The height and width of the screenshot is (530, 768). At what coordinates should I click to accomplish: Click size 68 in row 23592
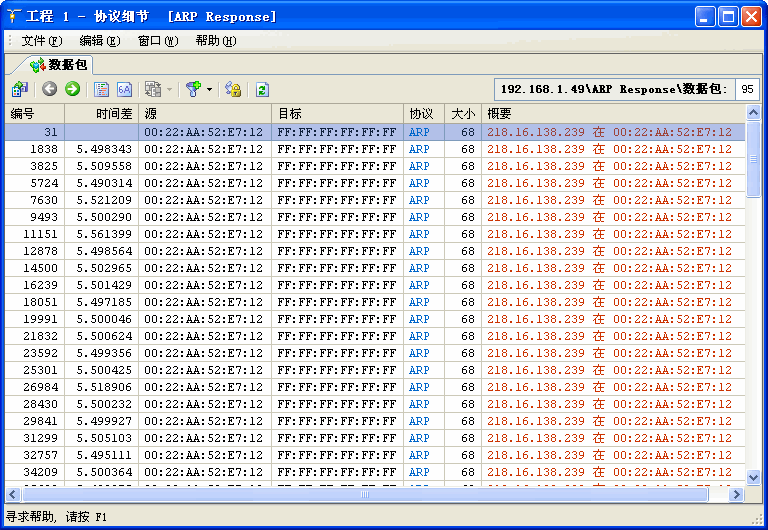click(x=468, y=353)
